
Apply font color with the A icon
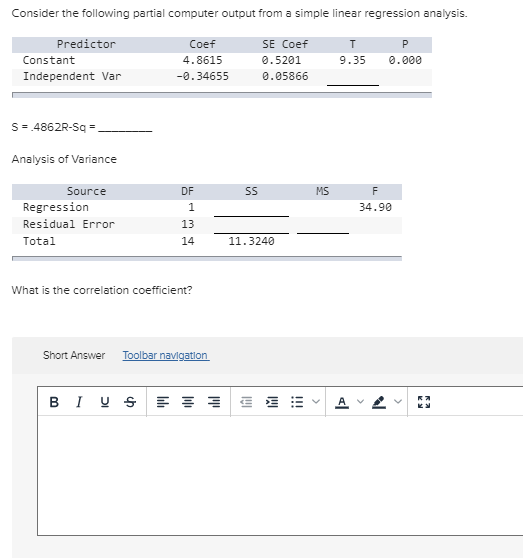[342, 402]
